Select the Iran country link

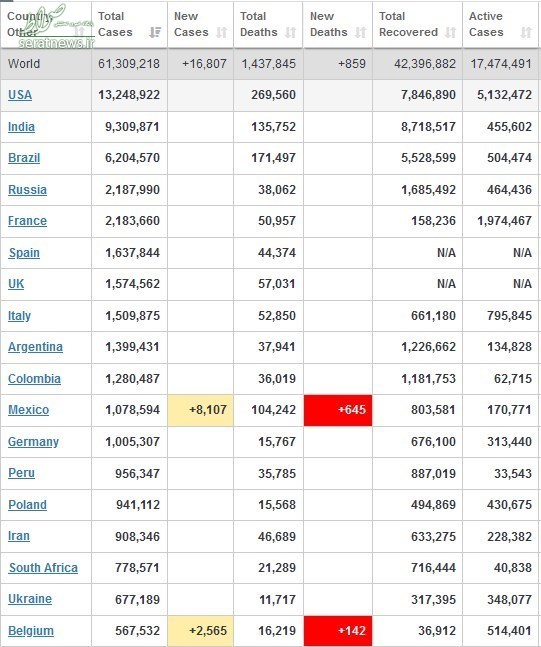click(x=19, y=536)
